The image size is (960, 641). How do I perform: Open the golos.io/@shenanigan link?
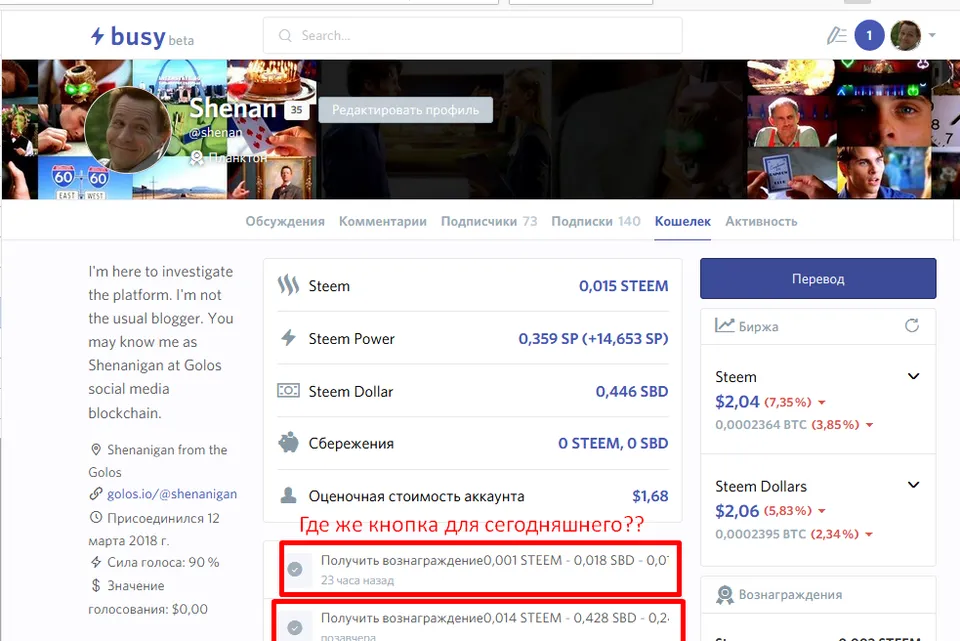[x=172, y=494]
